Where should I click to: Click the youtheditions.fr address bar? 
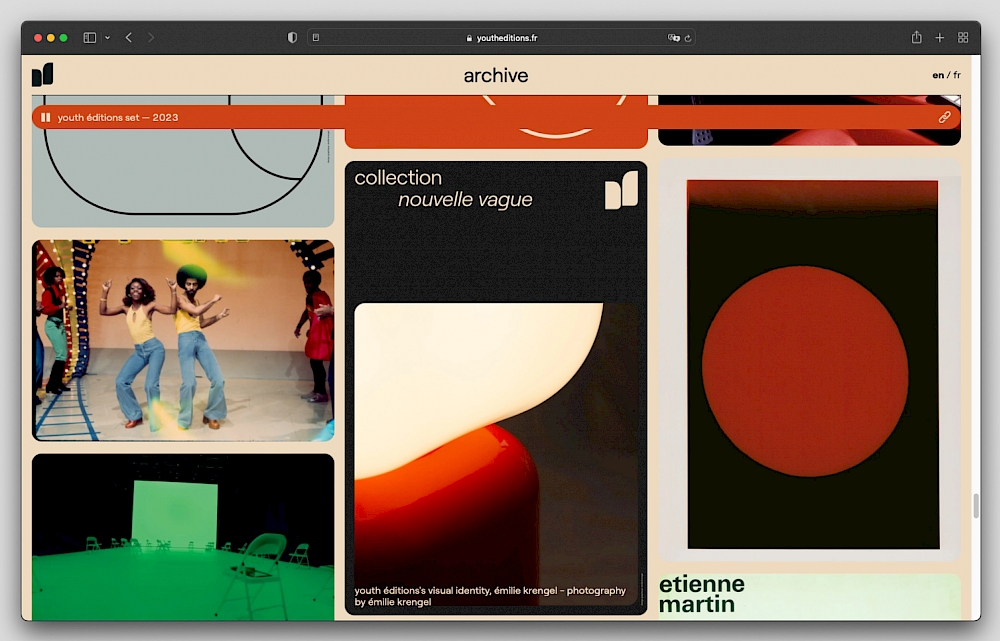click(500, 38)
